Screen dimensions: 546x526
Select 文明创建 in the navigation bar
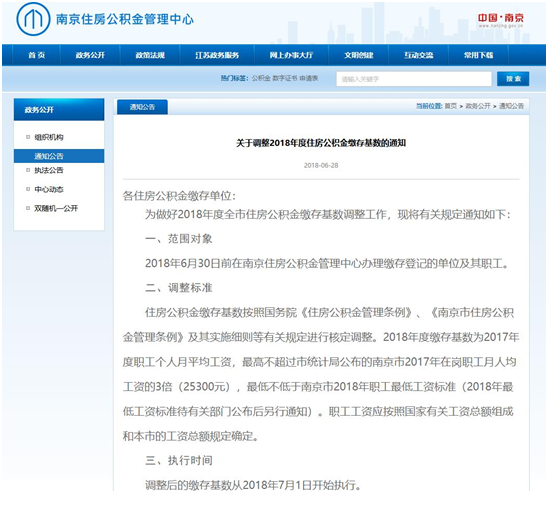point(359,55)
